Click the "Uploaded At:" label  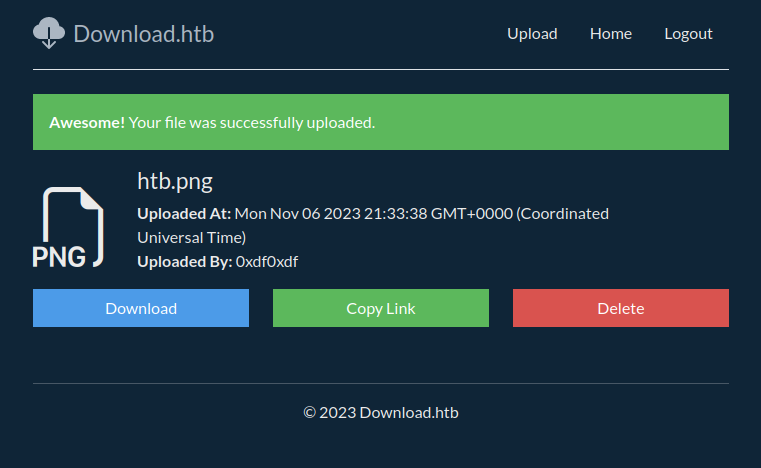tap(184, 213)
